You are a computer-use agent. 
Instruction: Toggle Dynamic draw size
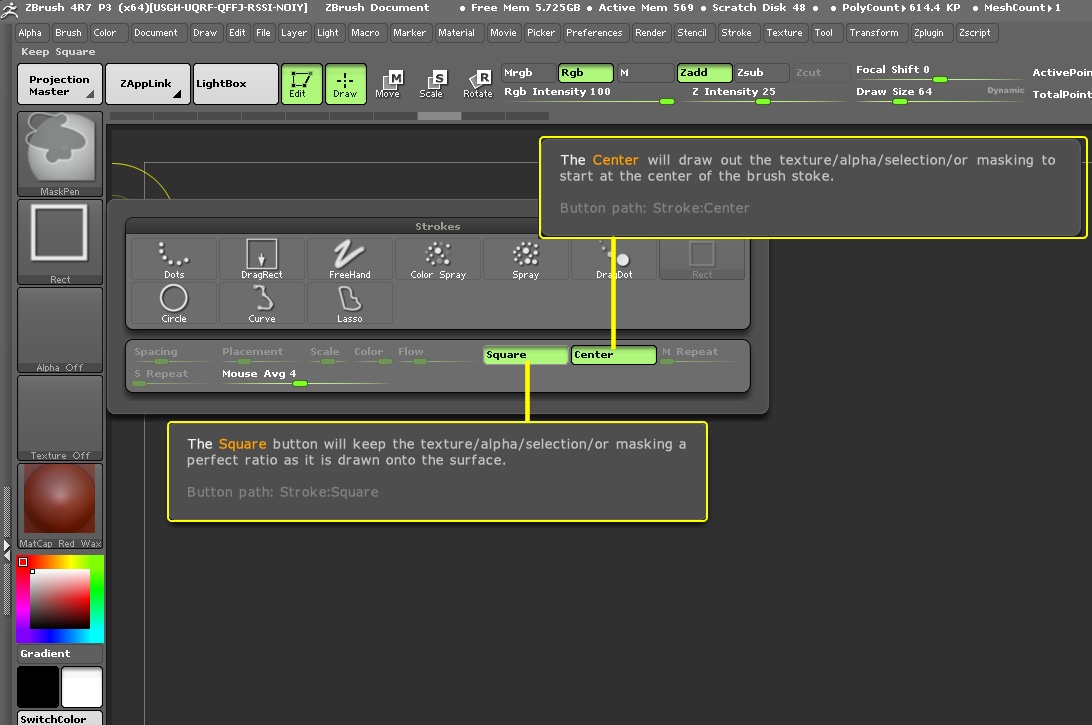pos(1005,91)
